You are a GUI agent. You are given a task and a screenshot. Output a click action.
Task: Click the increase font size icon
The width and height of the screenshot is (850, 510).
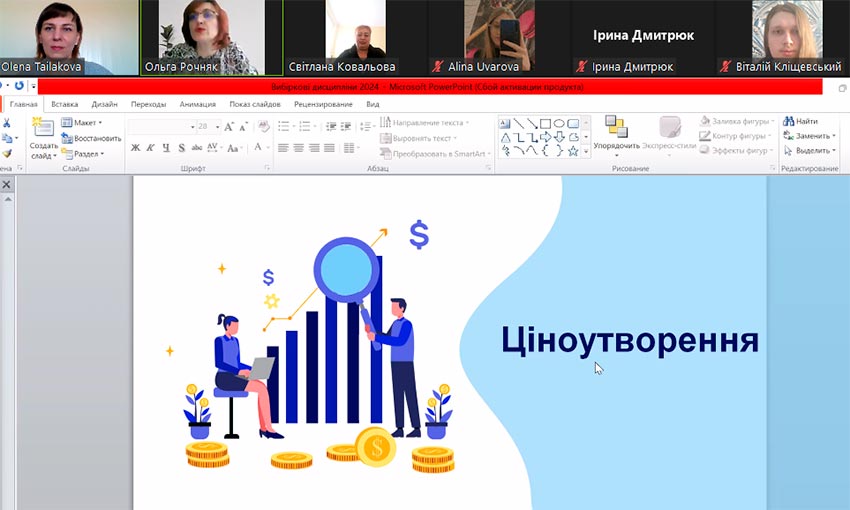(x=229, y=126)
